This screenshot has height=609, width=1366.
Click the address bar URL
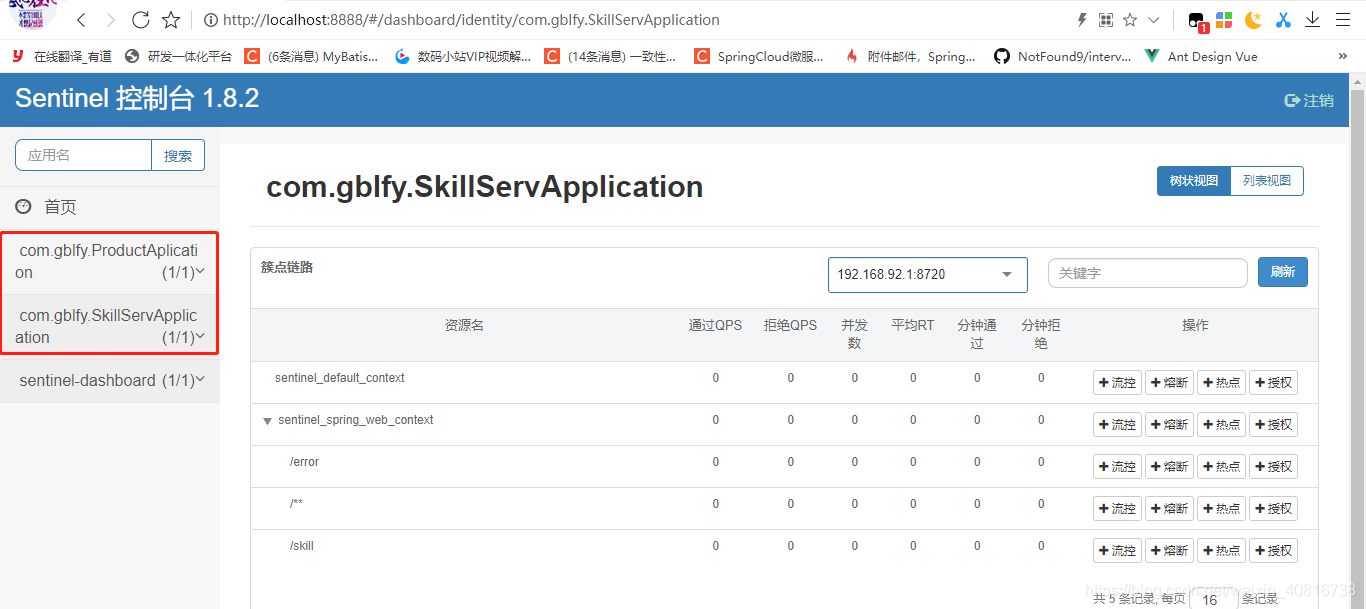click(x=471, y=20)
